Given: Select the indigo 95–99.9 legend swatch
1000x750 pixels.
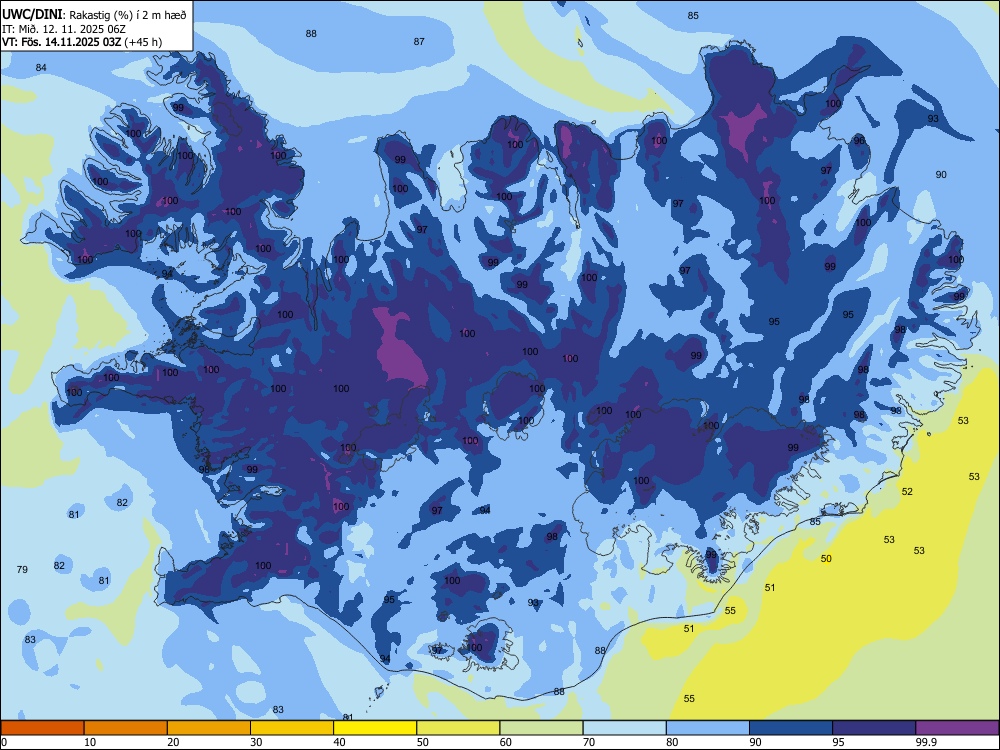Looking at the screenshot, I should click(874, 728).
